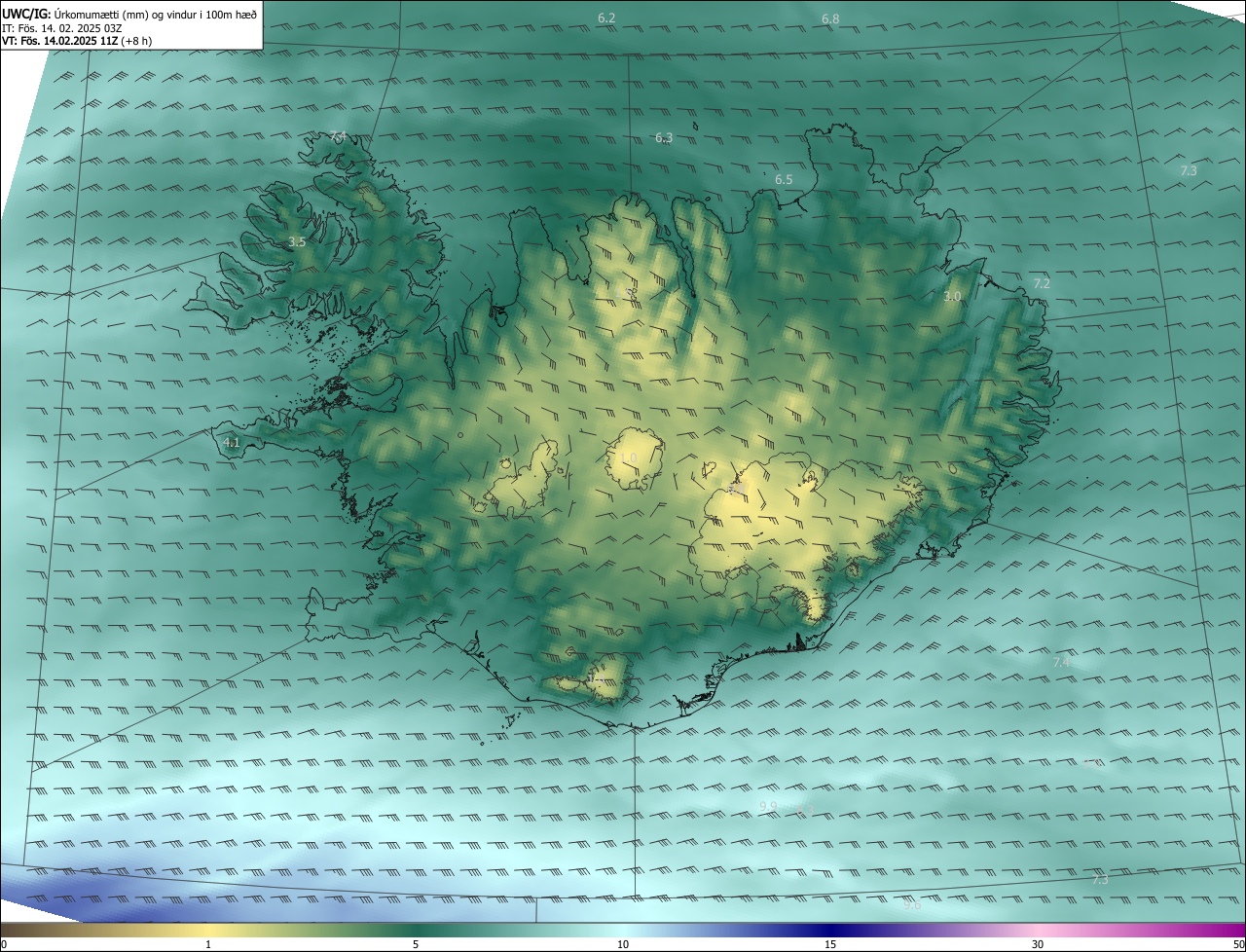This screenshot has height=952, width=1246.
Task: Click the 6.3 value label on map
Action: (664, 138)
